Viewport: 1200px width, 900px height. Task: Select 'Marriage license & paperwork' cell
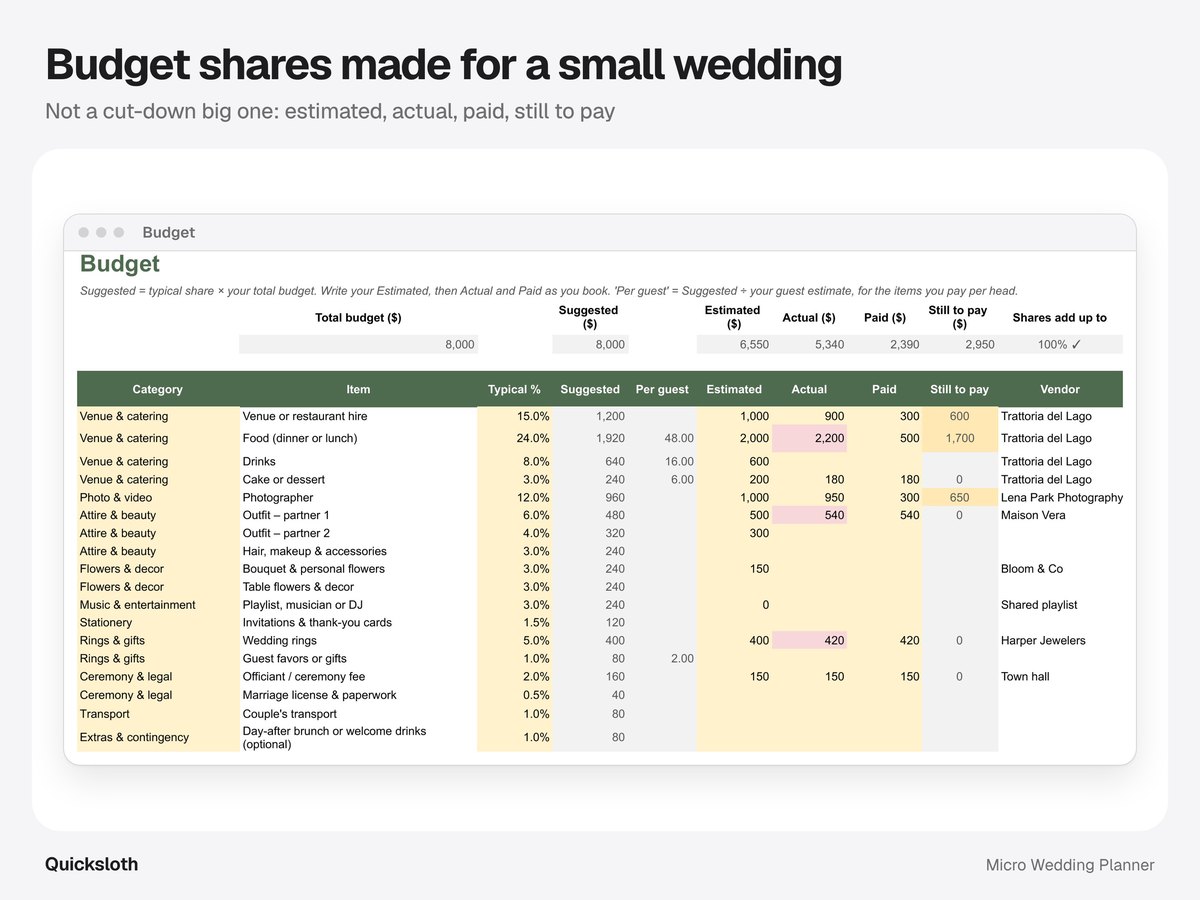[358, 695]
